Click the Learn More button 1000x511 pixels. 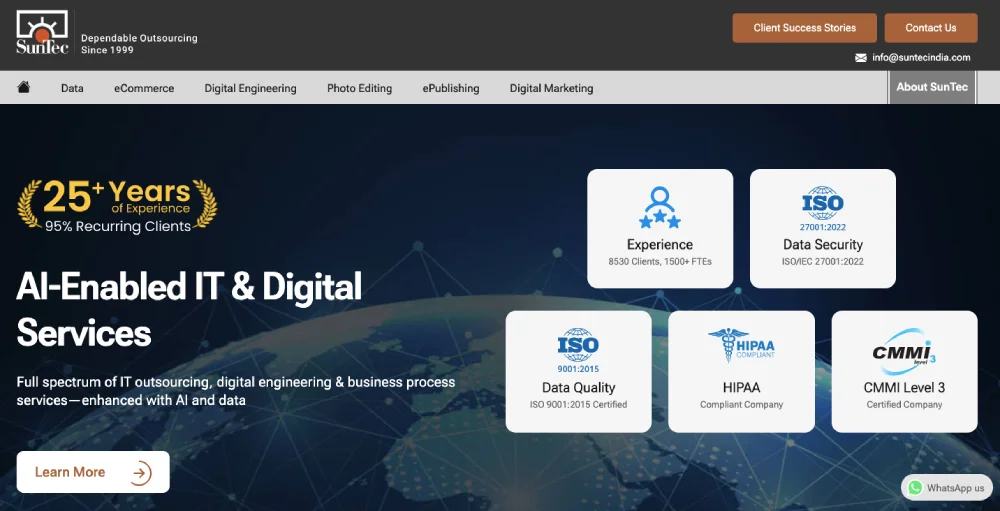[x=93, y=472]
